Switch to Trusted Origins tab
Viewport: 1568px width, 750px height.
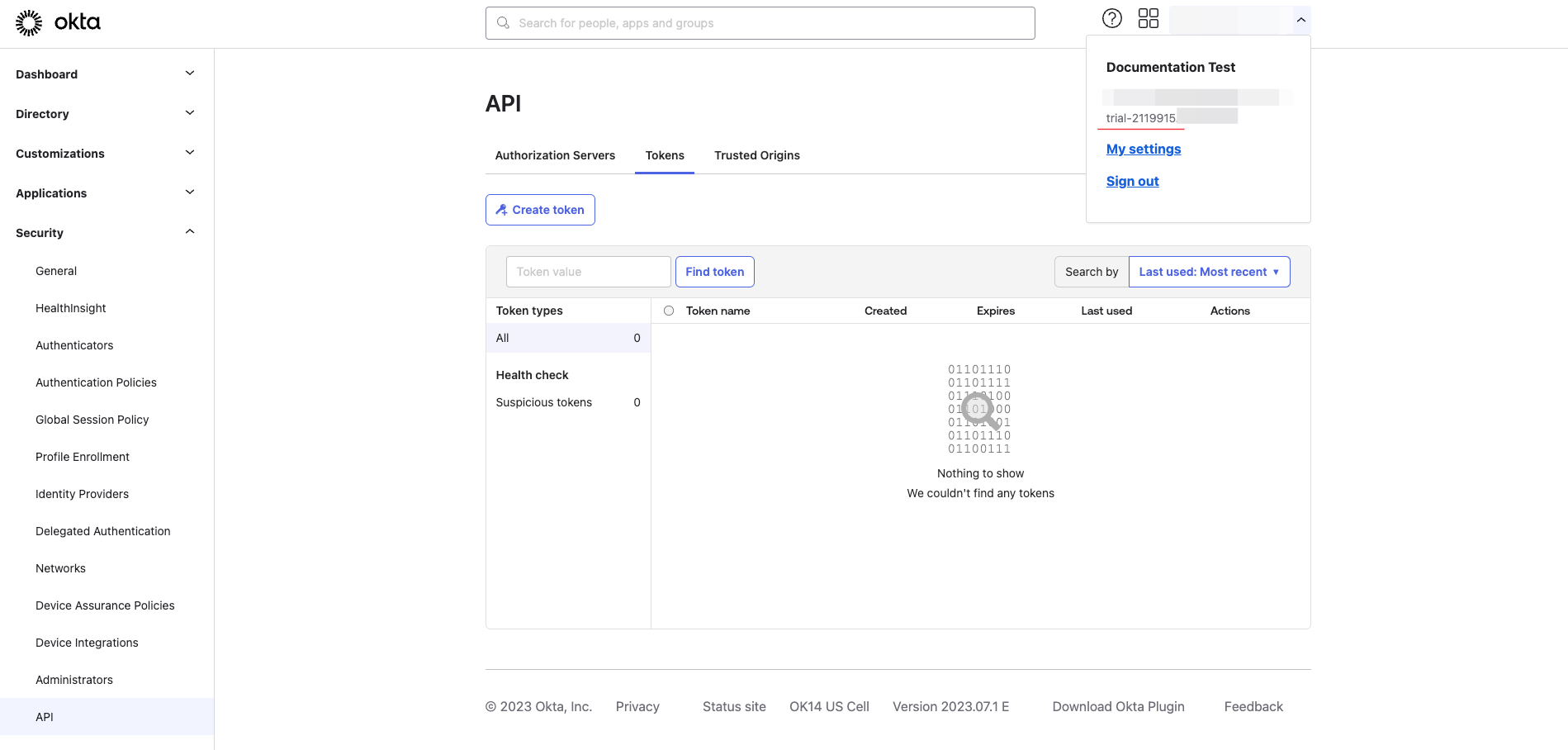click(757, 155)
